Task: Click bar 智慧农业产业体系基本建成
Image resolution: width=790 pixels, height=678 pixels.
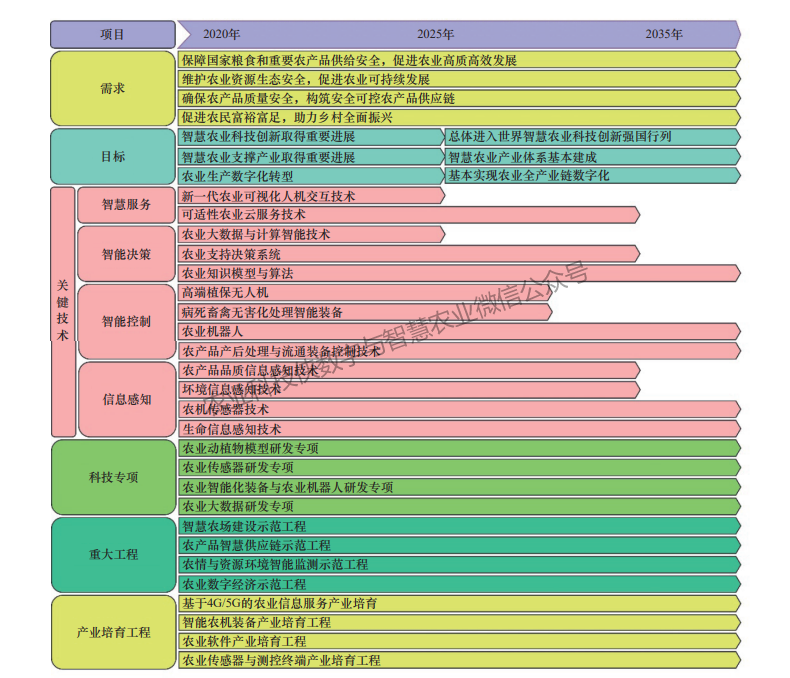Action: pyautogui.click(x=592, y=157)
